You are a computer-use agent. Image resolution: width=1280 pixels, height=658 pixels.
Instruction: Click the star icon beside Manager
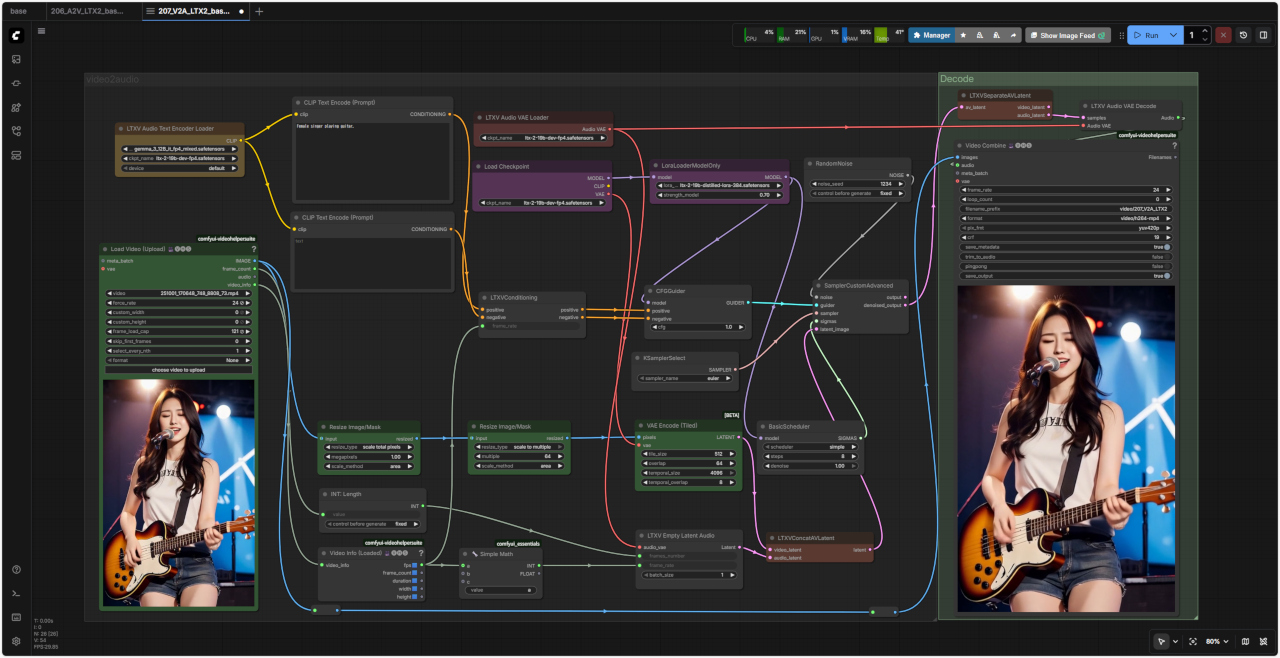tap(963, 35)
